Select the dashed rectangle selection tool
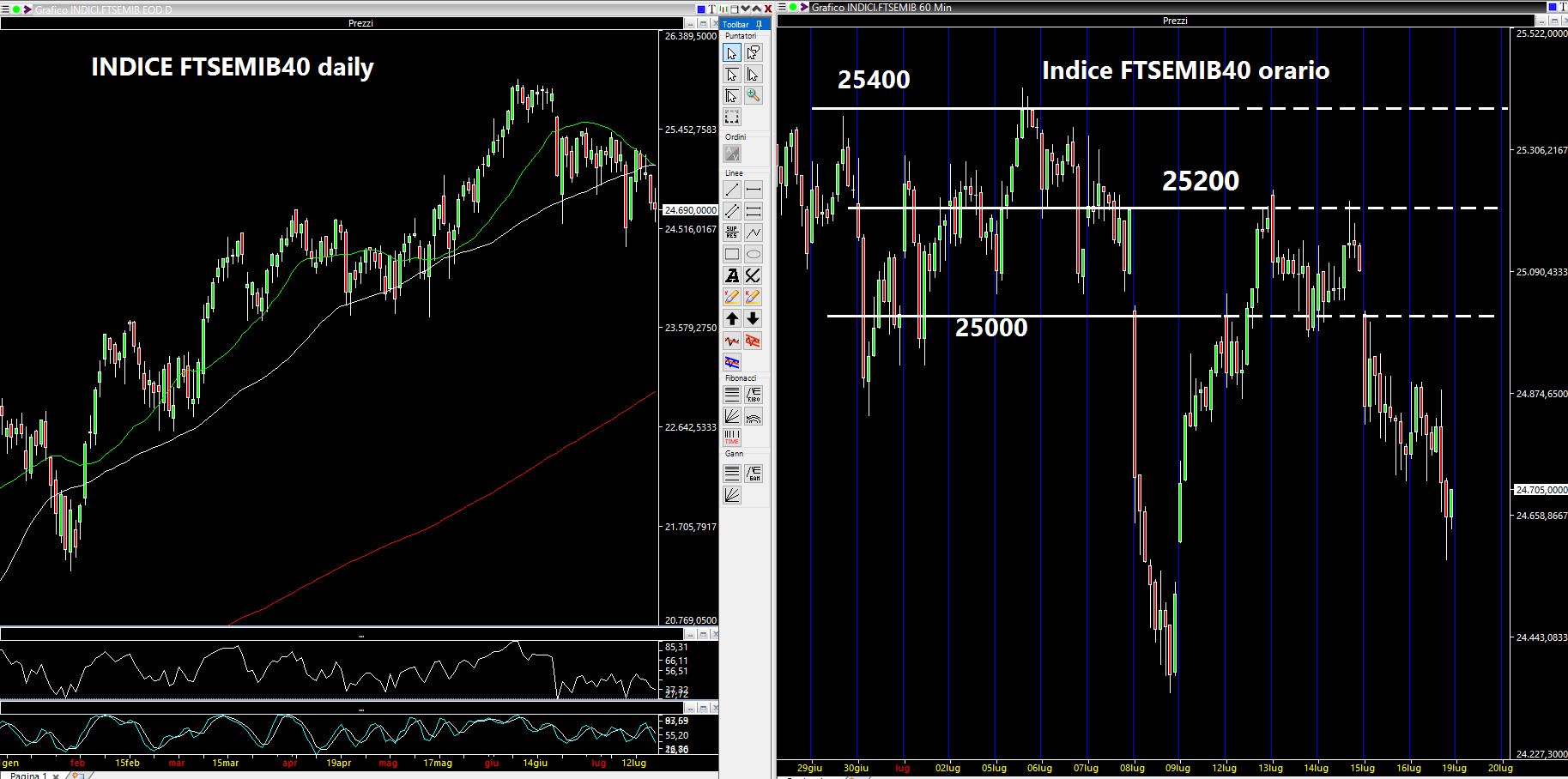The width and height of the screenshot is (1568, 779). pyautogui.click(x=732, y=117)
